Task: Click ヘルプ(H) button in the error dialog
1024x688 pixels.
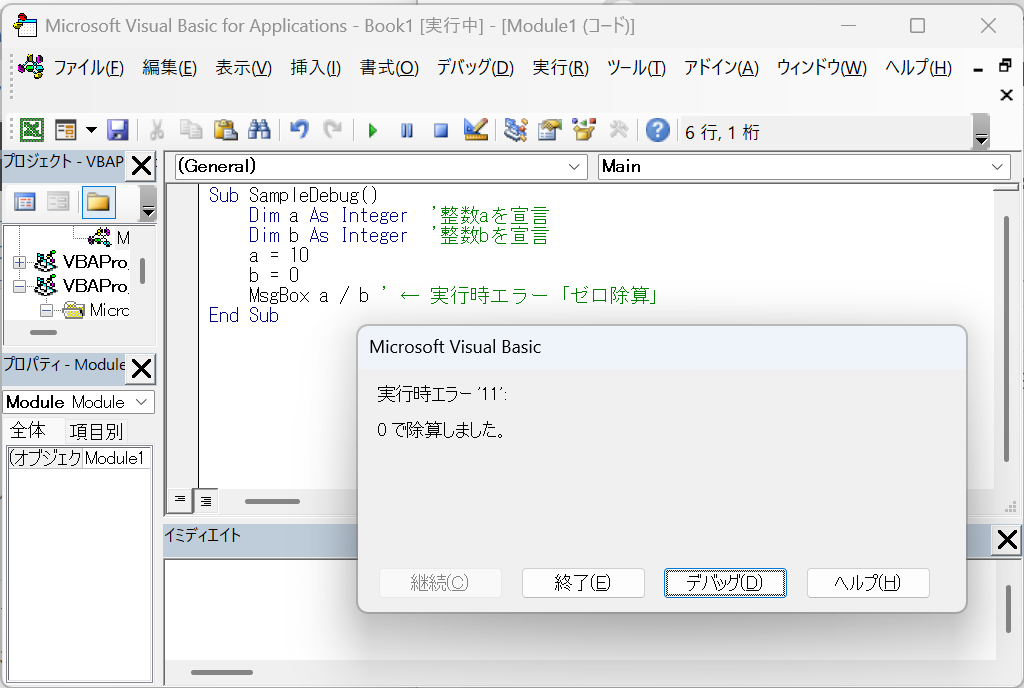Action: pyautogui.click(x=868, y=583)
